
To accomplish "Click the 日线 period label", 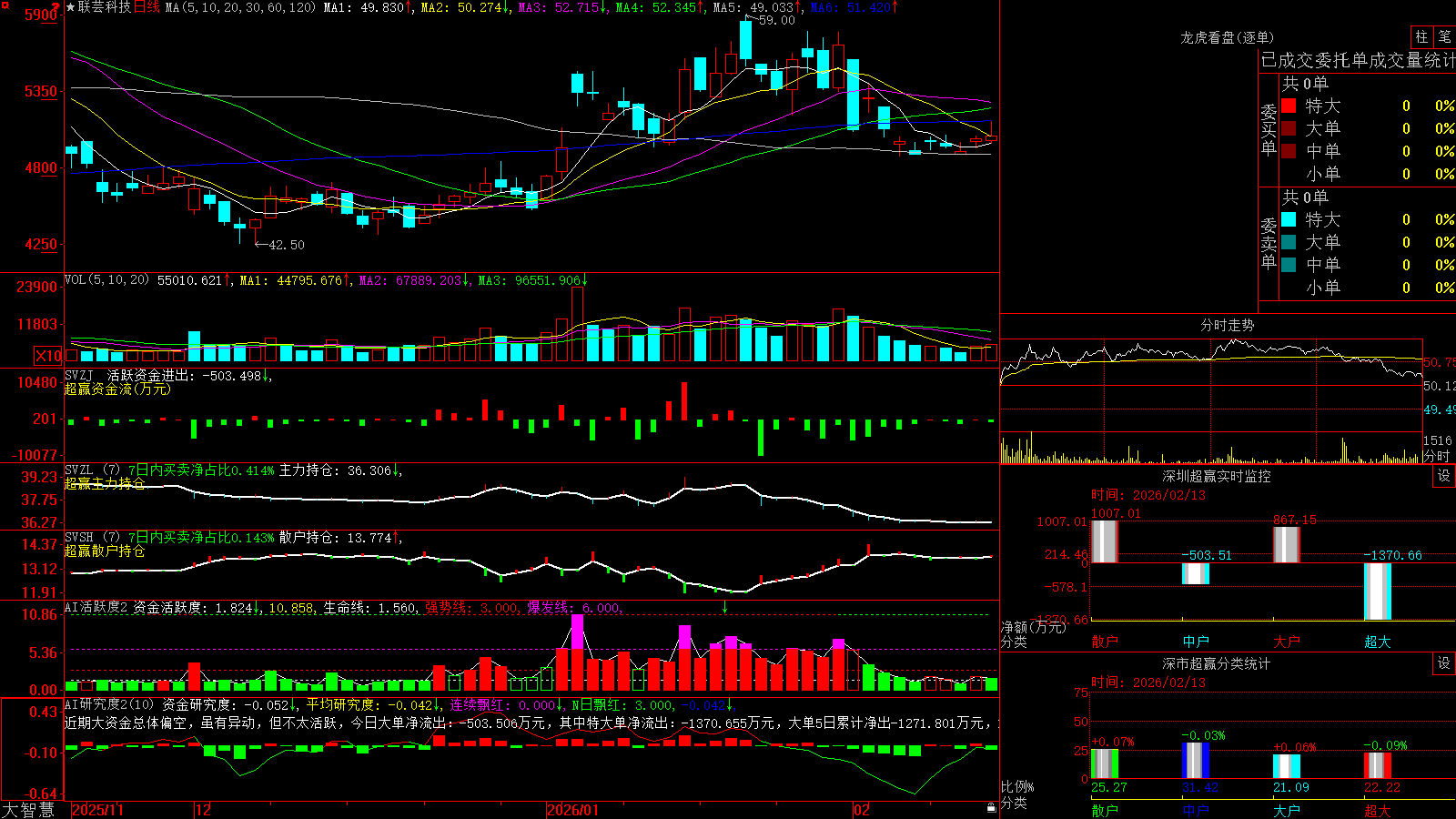I will tap(147, 7).
